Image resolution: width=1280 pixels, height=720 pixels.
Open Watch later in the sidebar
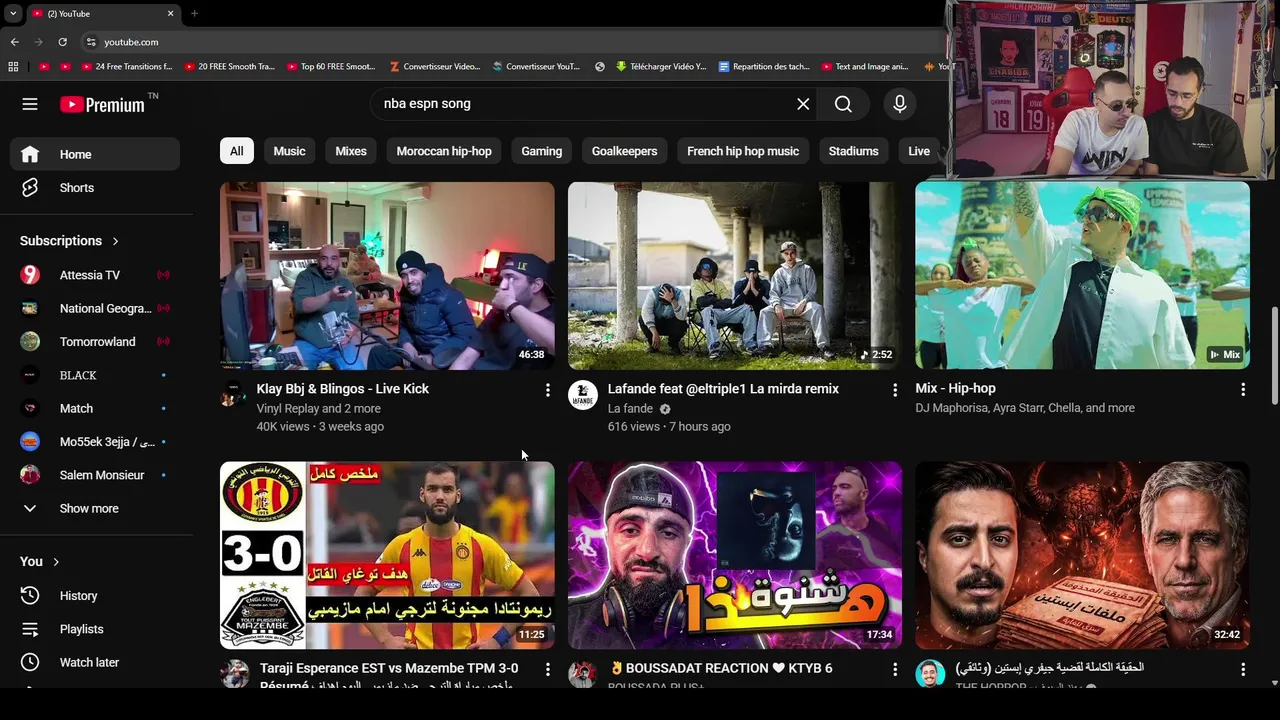tap(95, 662)
